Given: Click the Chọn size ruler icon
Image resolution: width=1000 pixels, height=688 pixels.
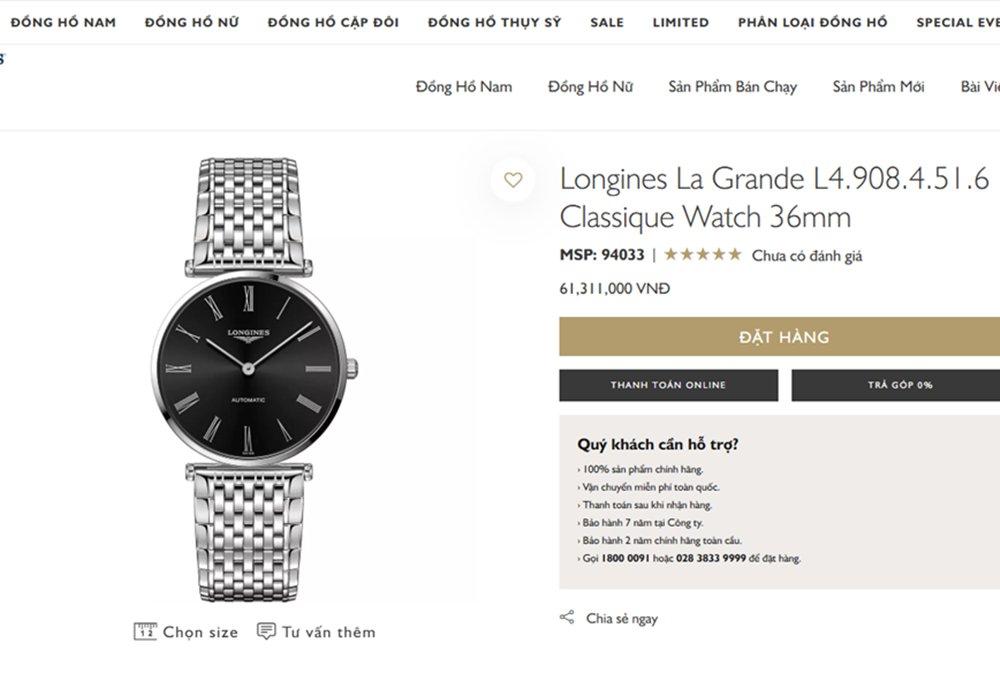Looking at the screenshot, I should (x=145, y=632).
